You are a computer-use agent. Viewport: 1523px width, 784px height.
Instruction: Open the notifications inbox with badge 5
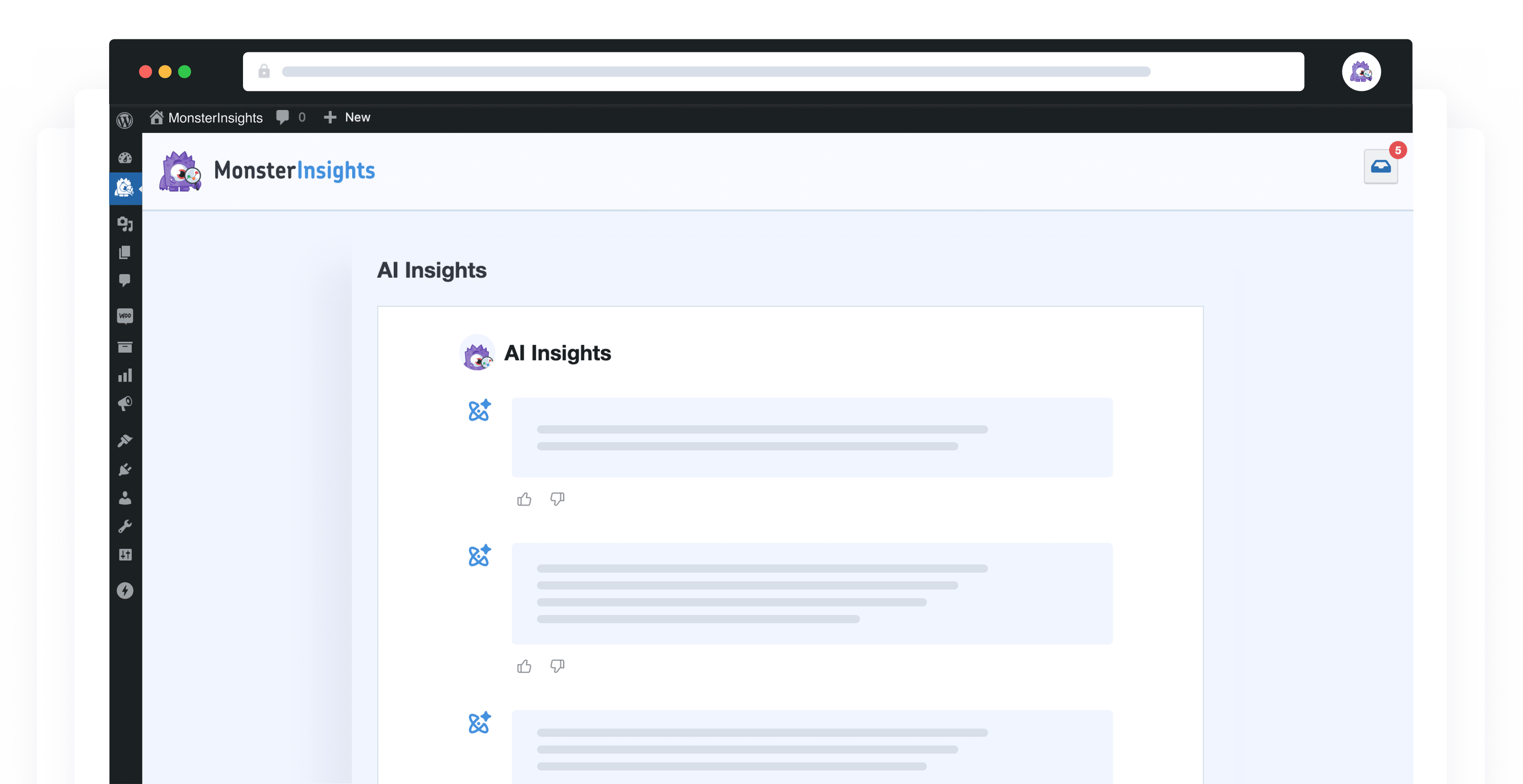pos(1380,167)
